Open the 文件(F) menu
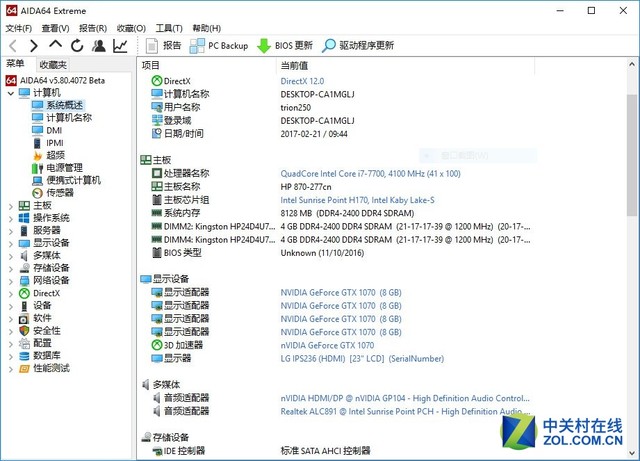Screen dimensions: 640x461 pos(18,28)
